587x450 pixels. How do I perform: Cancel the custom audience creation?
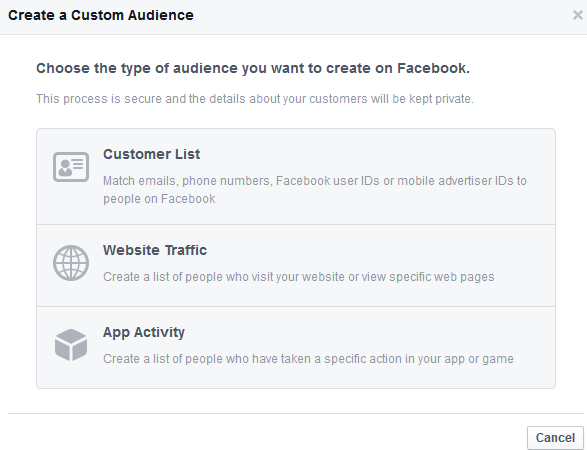555,438
